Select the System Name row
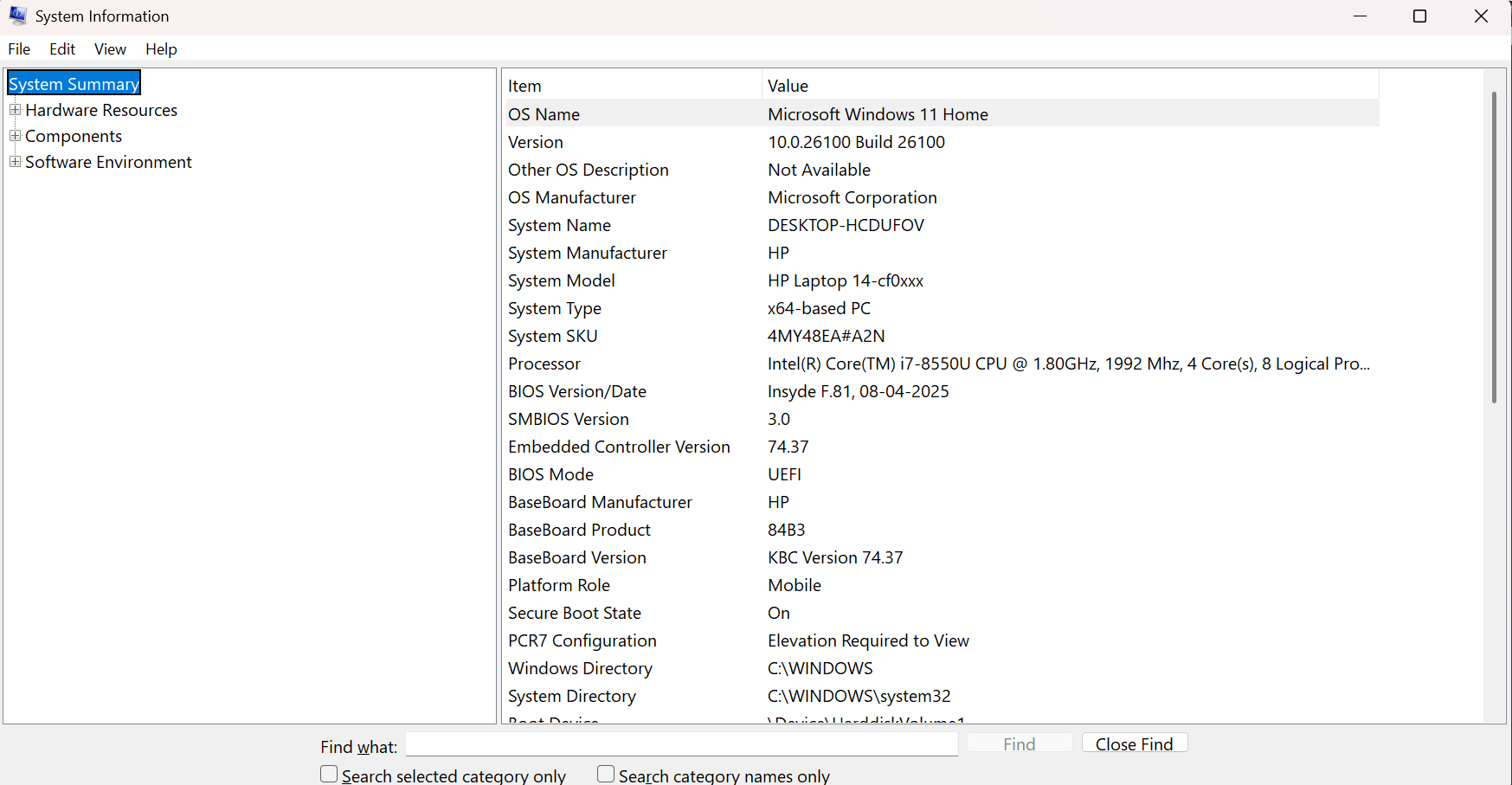Viewport: 1512px width, 785px height. click(943, 225)
